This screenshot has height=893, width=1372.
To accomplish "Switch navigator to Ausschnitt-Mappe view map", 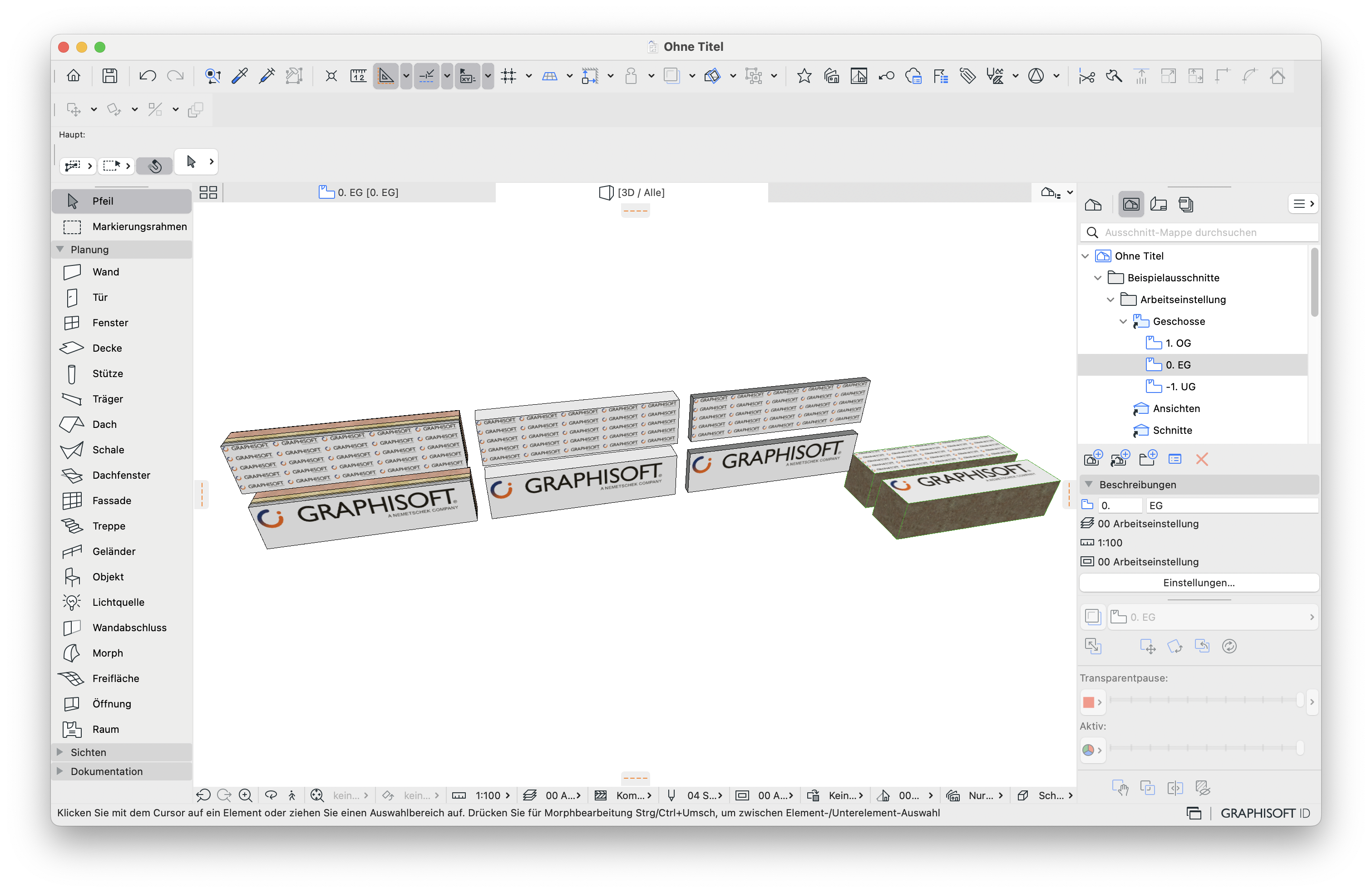I will click(1131, 204).
